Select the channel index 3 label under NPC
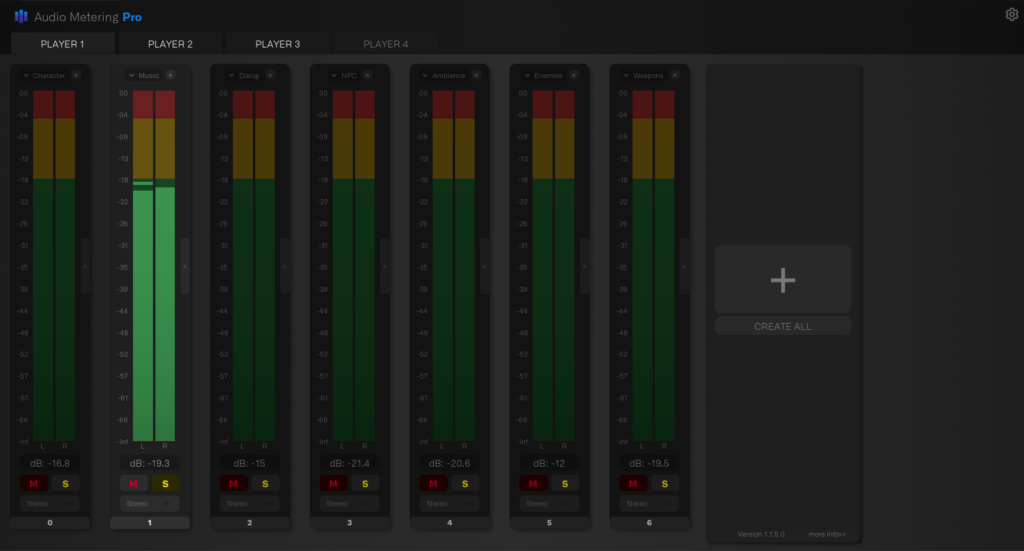Screen dimensions: 1024x551 point(349,523)
